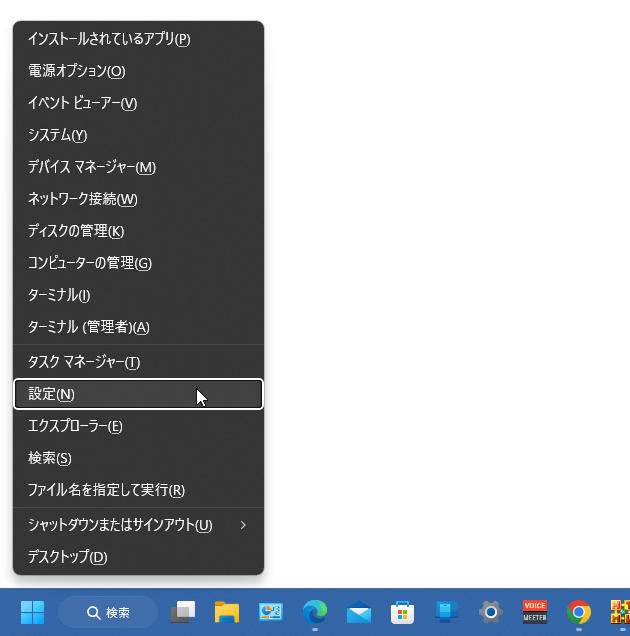Open イベント ビューアー(V)
This screenshot has width=630, height=636.
coord(138,103)
